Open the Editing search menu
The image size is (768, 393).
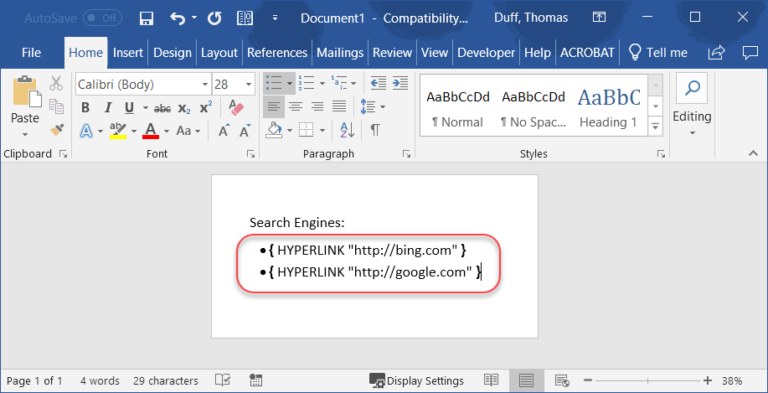[692, 105]
